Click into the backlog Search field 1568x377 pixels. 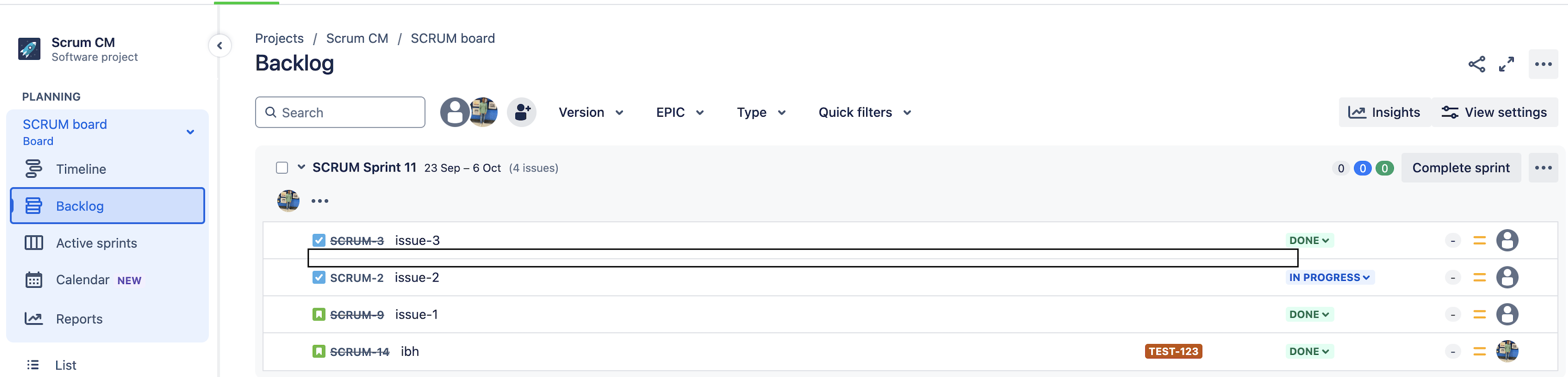(340, 113)
